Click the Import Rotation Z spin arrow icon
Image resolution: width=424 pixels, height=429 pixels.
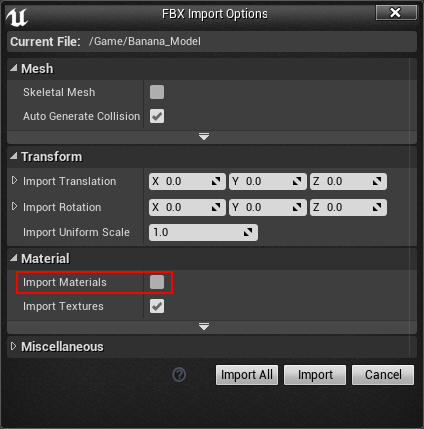click(377, 207)
